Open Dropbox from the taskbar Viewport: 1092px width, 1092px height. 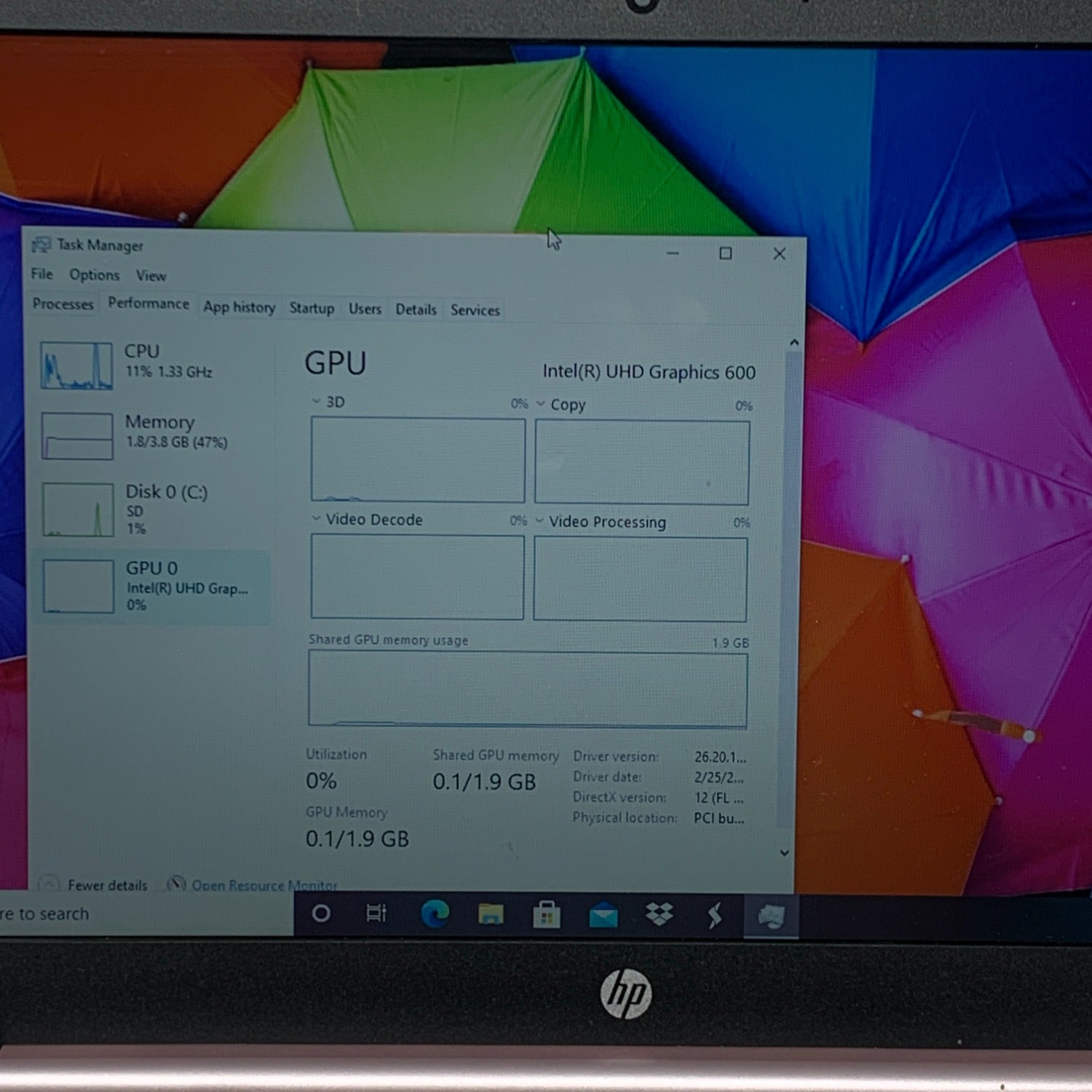coord(659,914)
